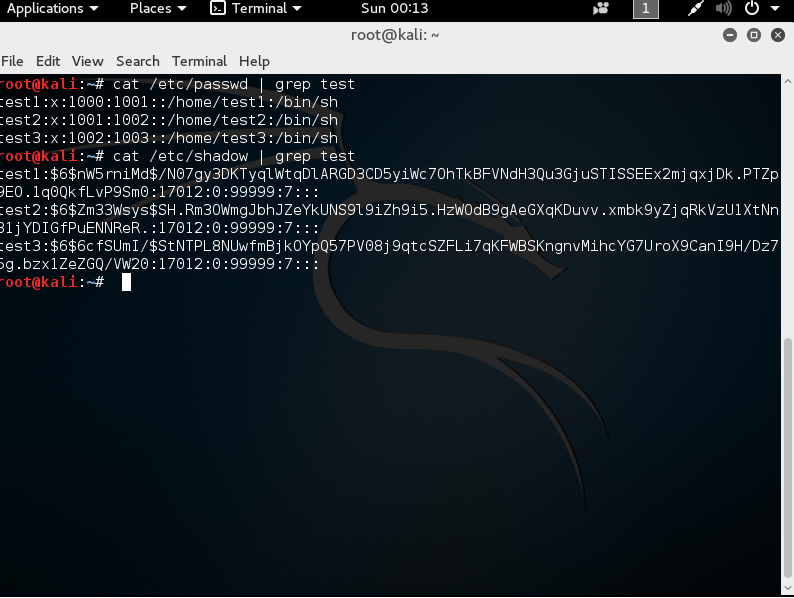Click the 'cat /etc/shadow | grep test' command
The image size is (794, 598).
[x=234, y=156]
